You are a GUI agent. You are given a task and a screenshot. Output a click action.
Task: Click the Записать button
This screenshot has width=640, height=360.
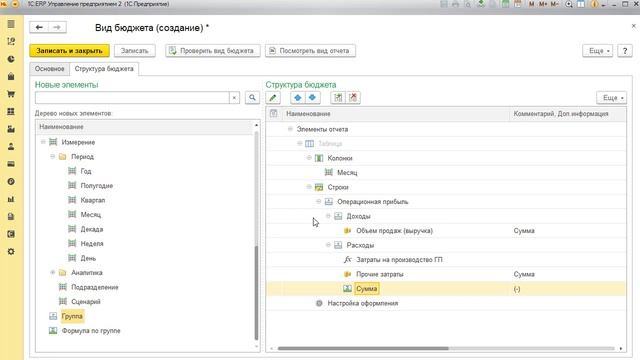pos(134,51)
